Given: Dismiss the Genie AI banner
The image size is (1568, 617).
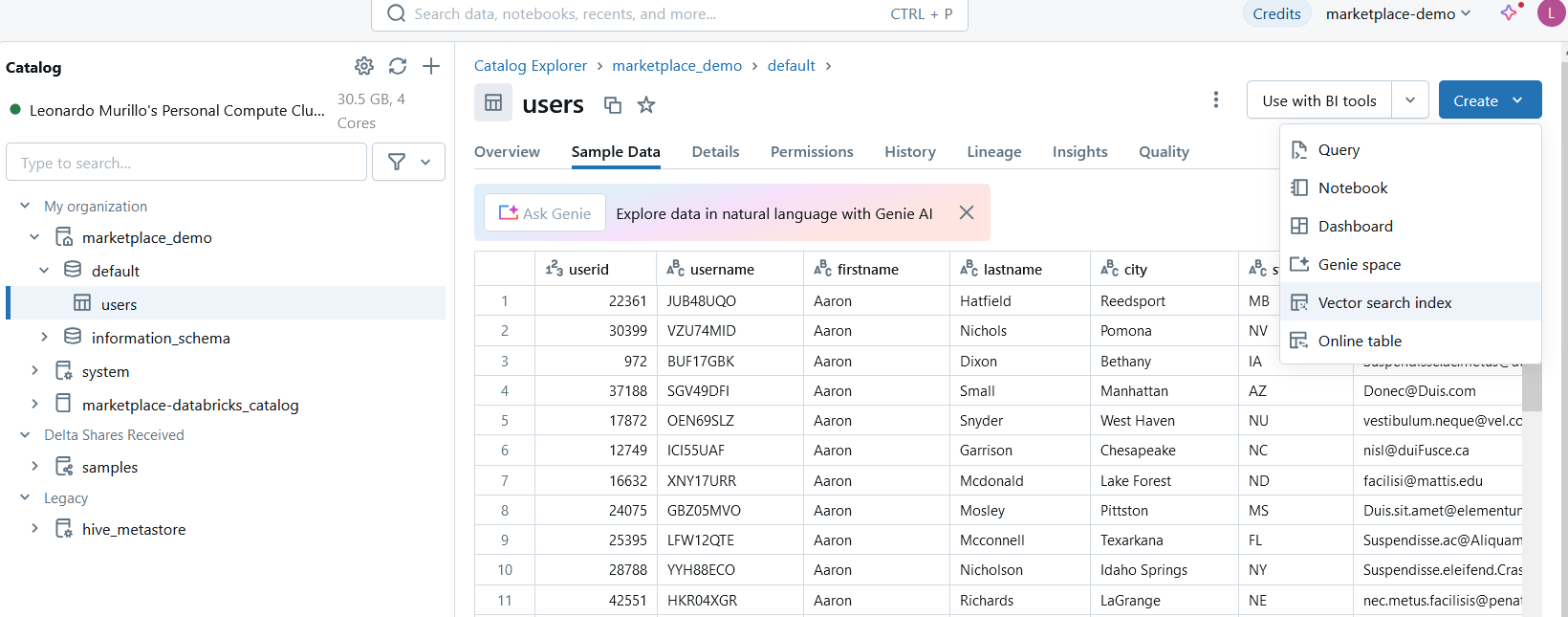Looking at the screenshot, I should click(x=967, y=212).
